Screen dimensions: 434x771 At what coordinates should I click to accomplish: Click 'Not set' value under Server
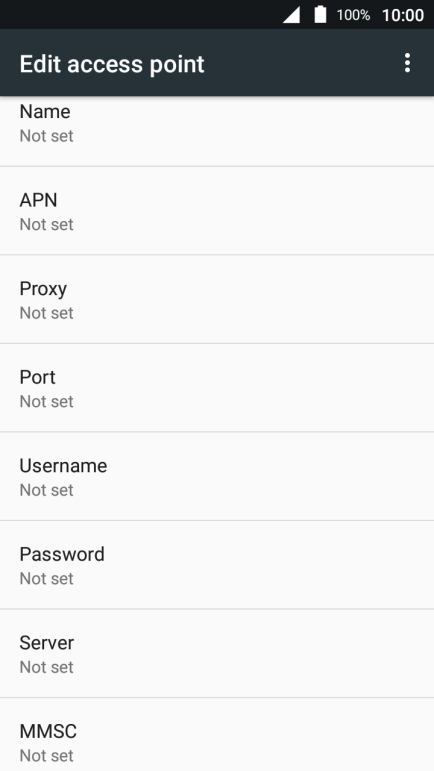pyautogui.click(x=47, y=667)
